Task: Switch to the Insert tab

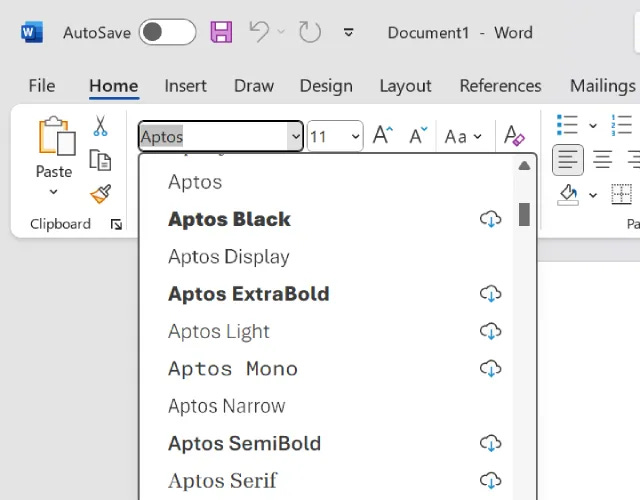Action: 185,86
